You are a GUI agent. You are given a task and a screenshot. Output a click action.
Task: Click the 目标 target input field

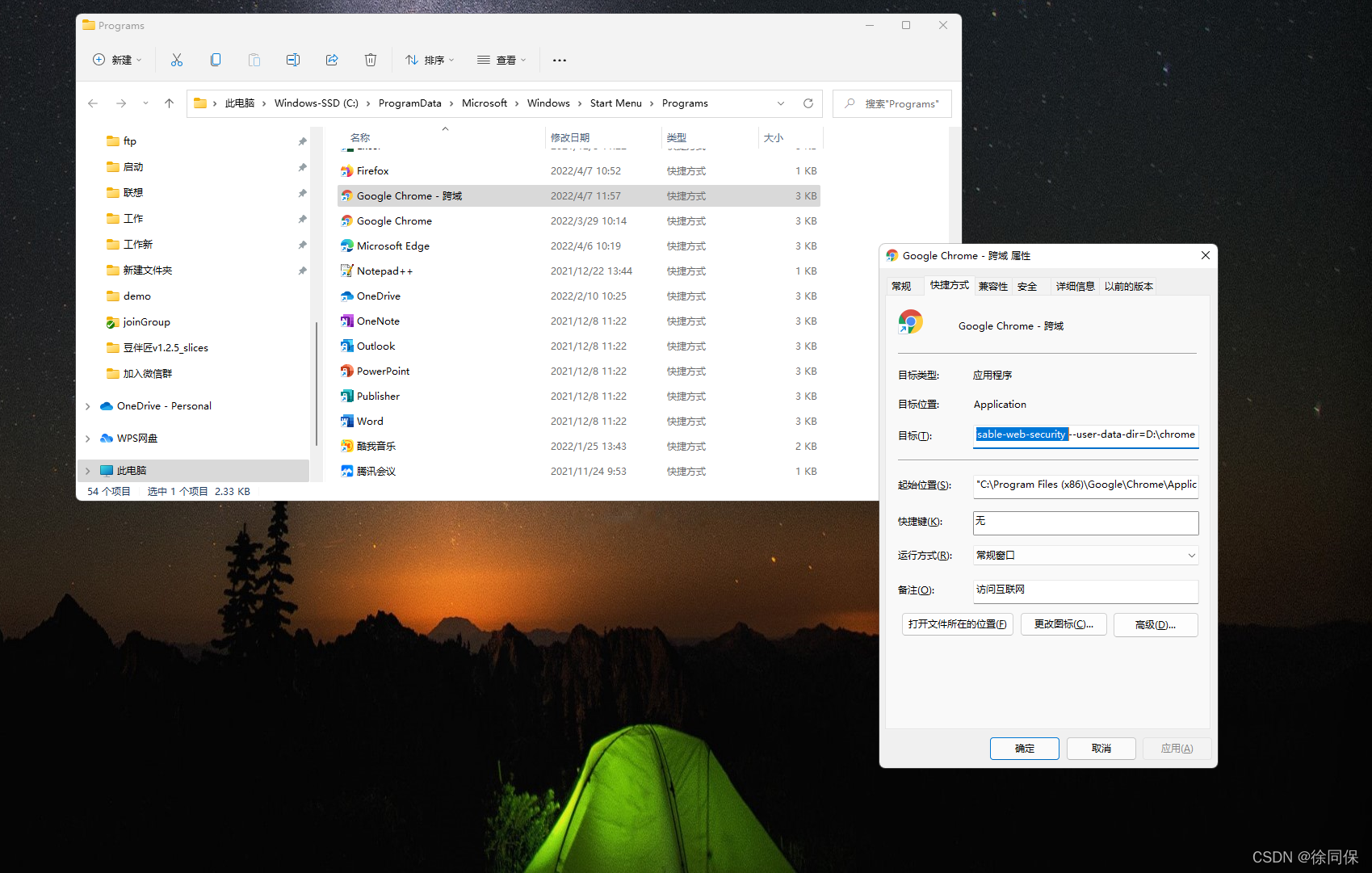(x=1085, y=435)
